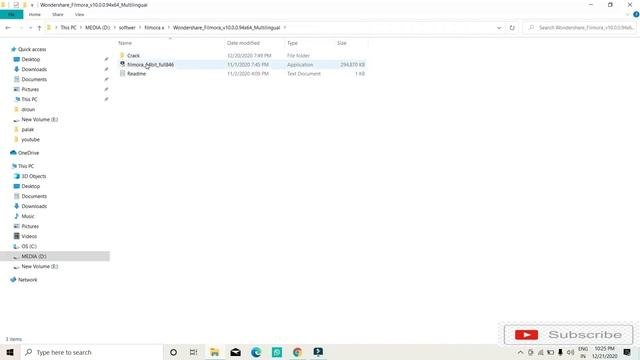Open Task View on the taskbar

point(193,352)
